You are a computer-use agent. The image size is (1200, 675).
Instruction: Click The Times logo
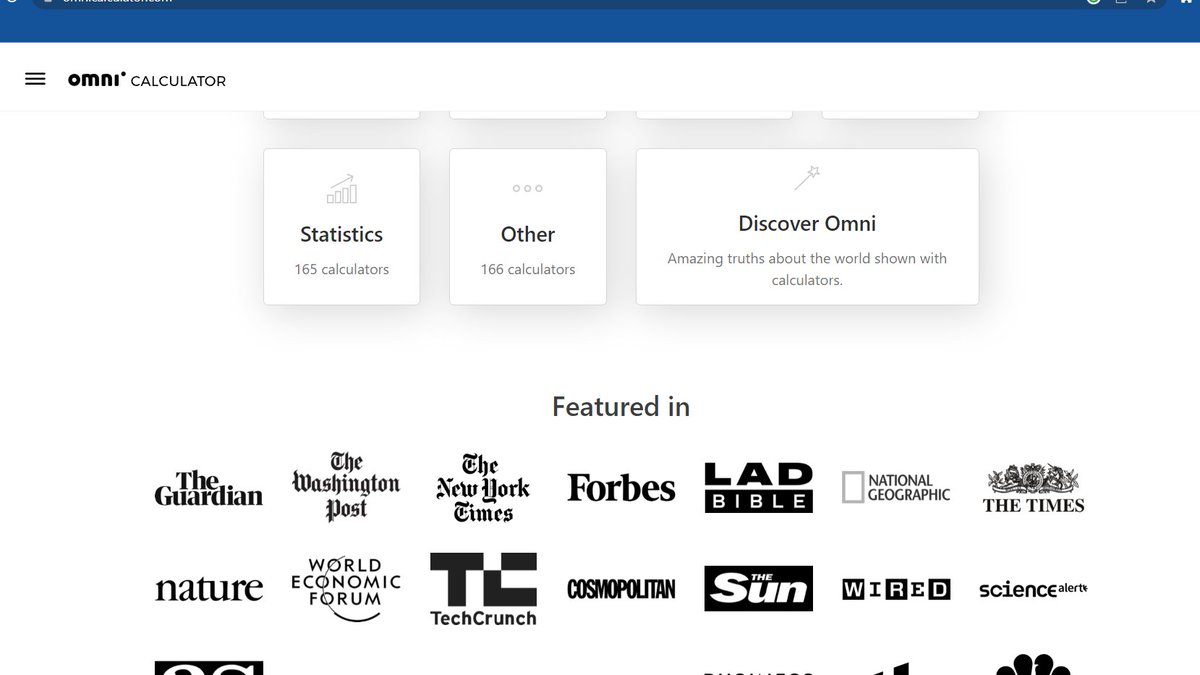click(1034, 488)
